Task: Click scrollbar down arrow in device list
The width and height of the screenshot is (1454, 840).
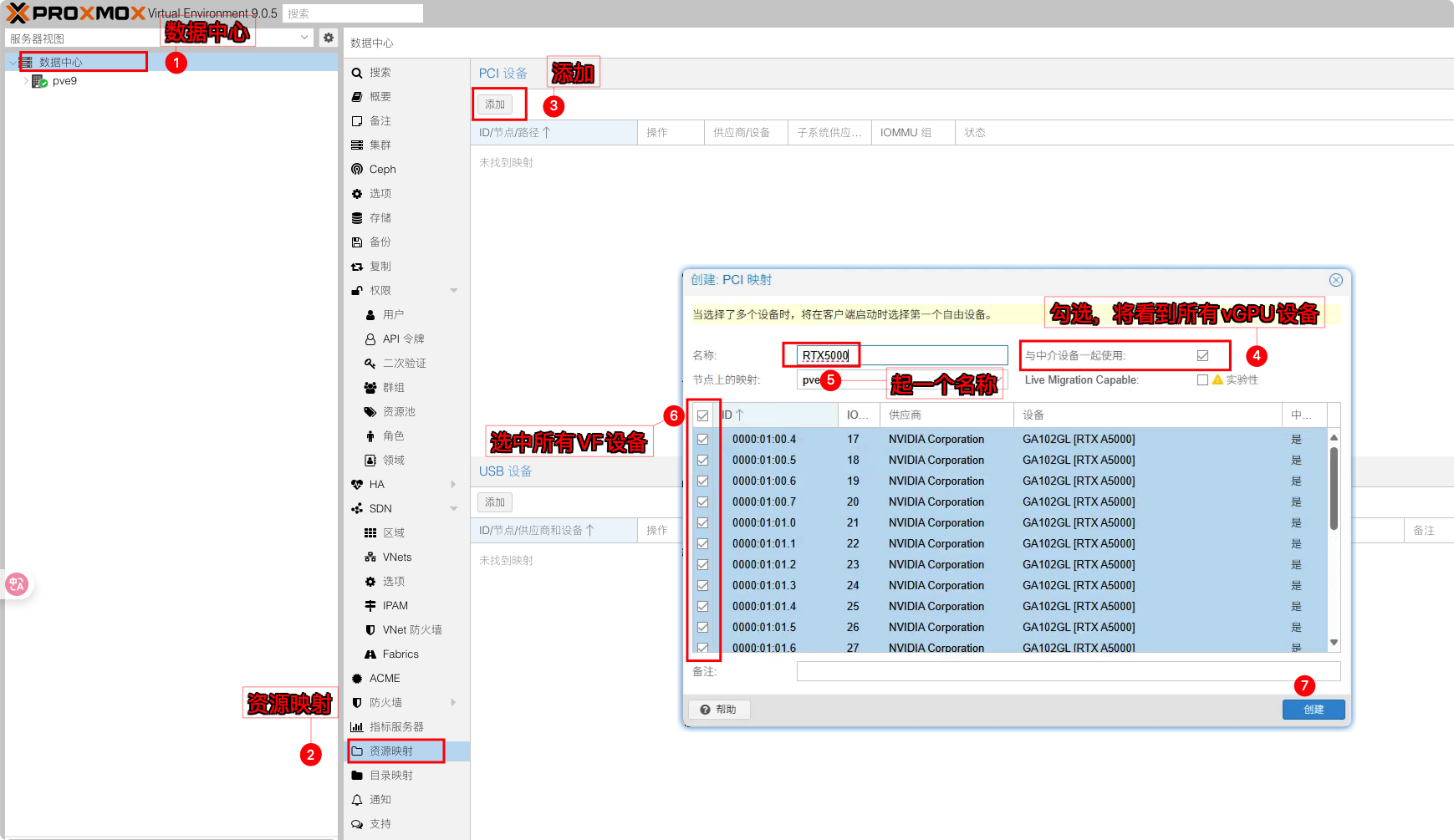Action: point(1334,643)
